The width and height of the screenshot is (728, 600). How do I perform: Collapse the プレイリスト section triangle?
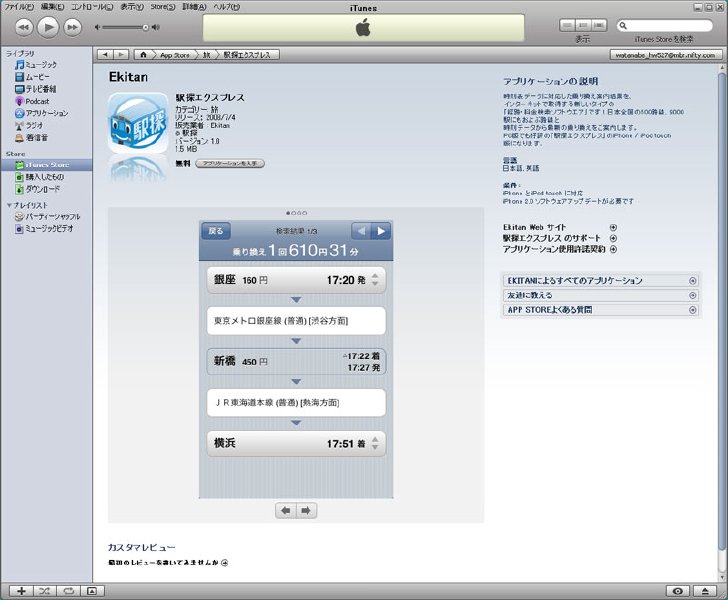coord(9,205)
